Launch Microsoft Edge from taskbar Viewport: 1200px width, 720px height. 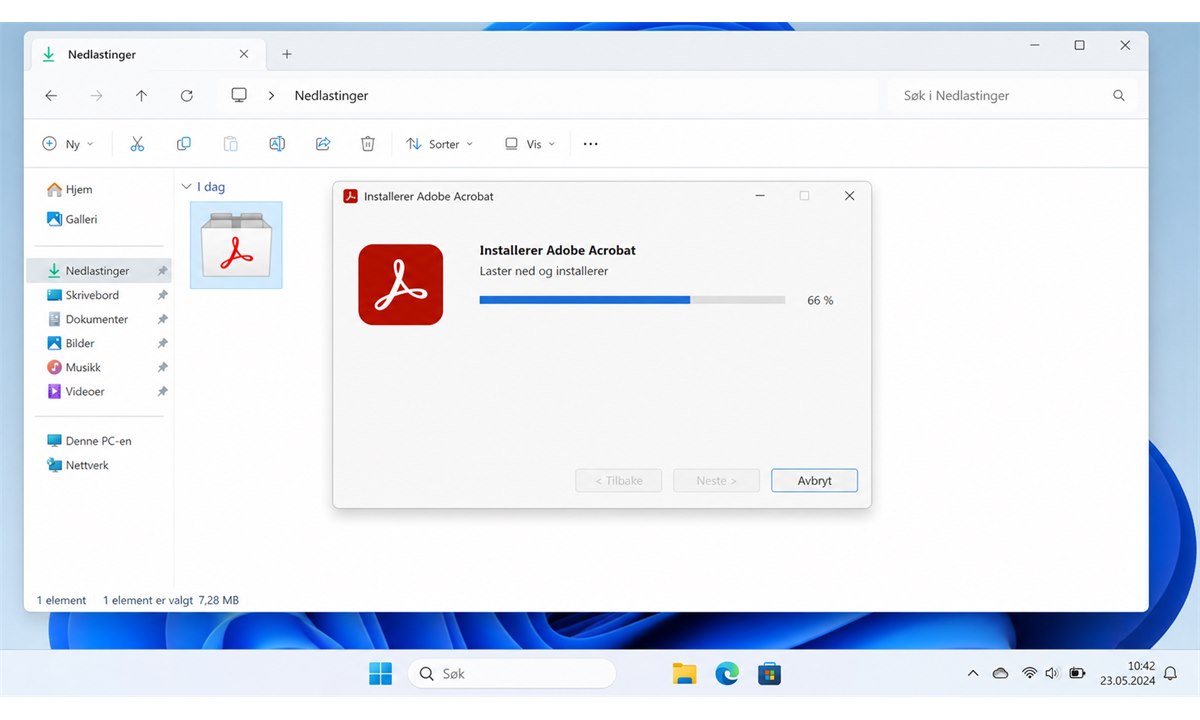(x=727, y=674)
